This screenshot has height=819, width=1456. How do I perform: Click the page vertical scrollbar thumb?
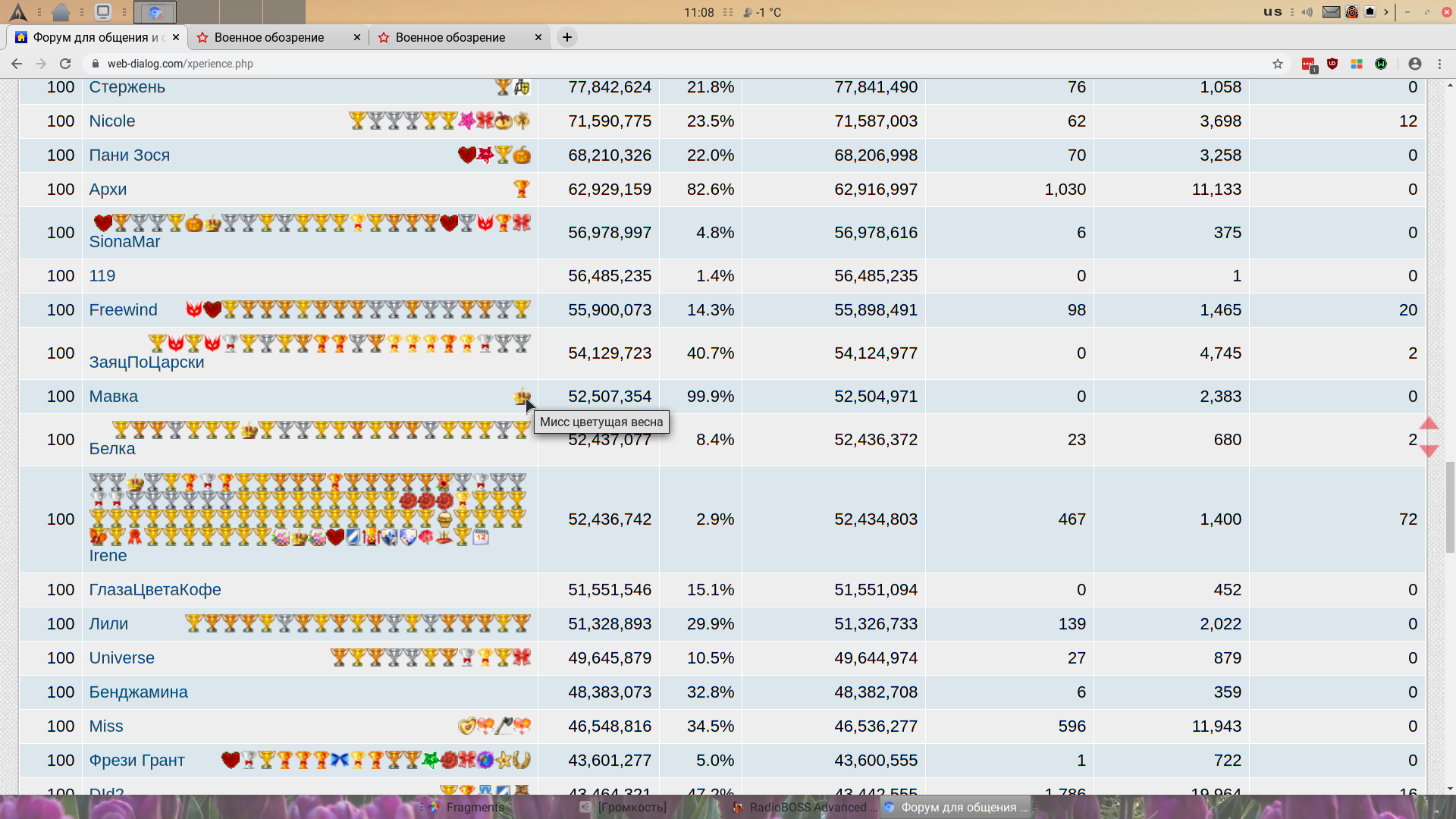[1450, 507]
